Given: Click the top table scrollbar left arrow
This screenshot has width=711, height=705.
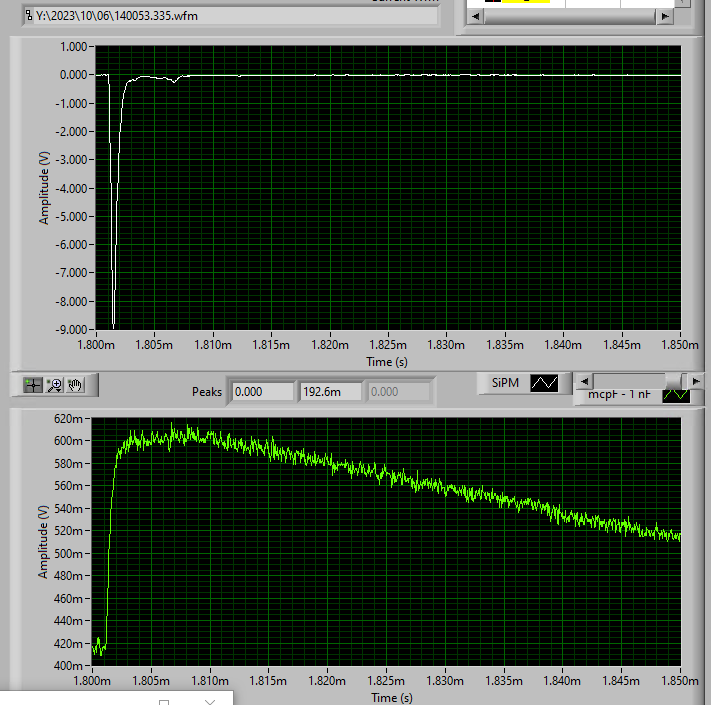Looking at the screenshot, I should click(475, 16).
